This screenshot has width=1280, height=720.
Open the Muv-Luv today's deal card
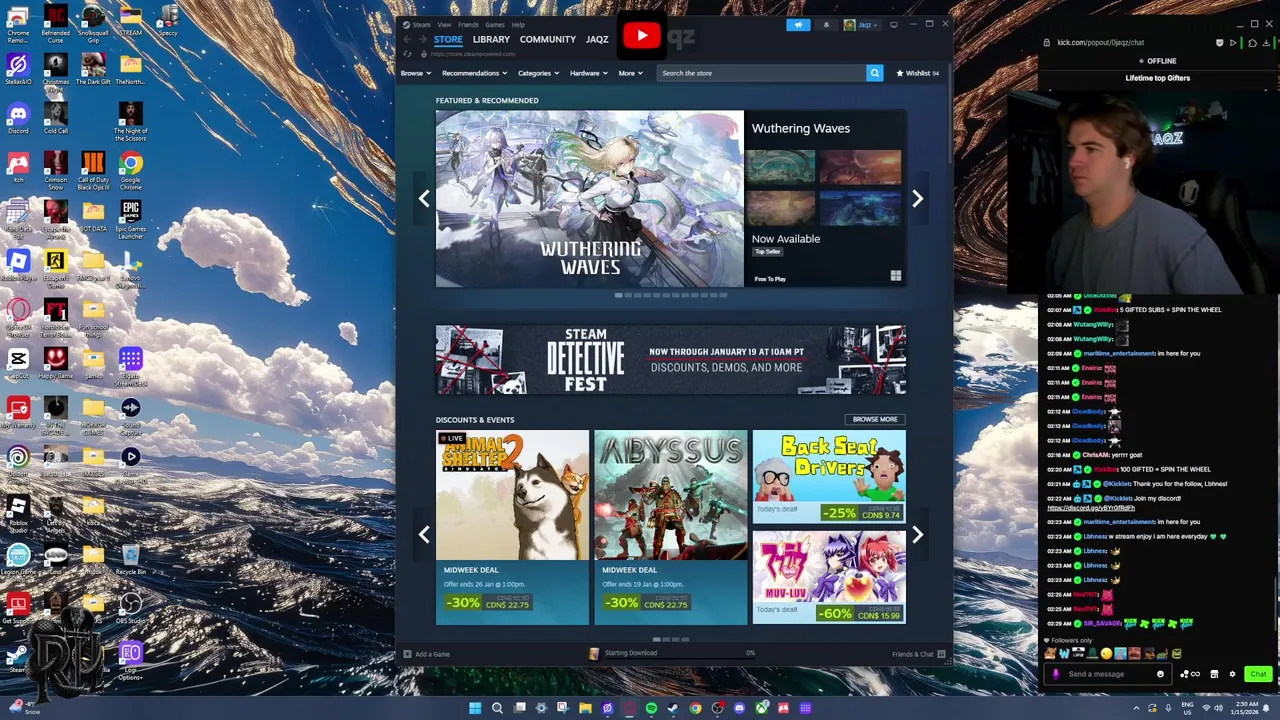(829, 577)
